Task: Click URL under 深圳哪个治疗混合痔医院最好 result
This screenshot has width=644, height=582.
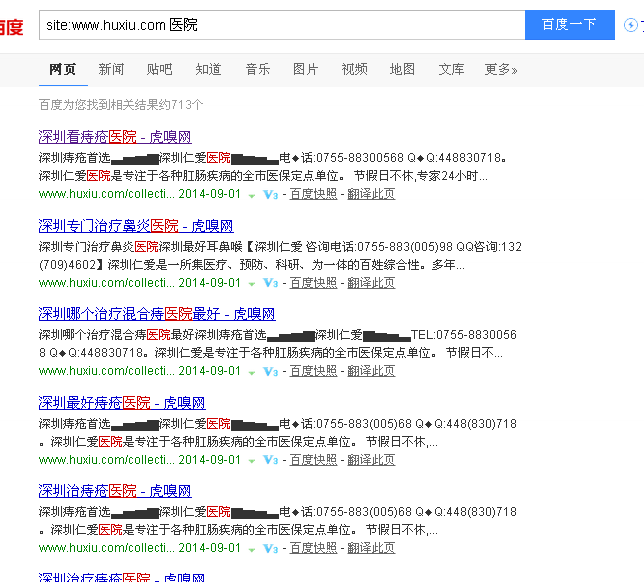Action: coord(107,371)
